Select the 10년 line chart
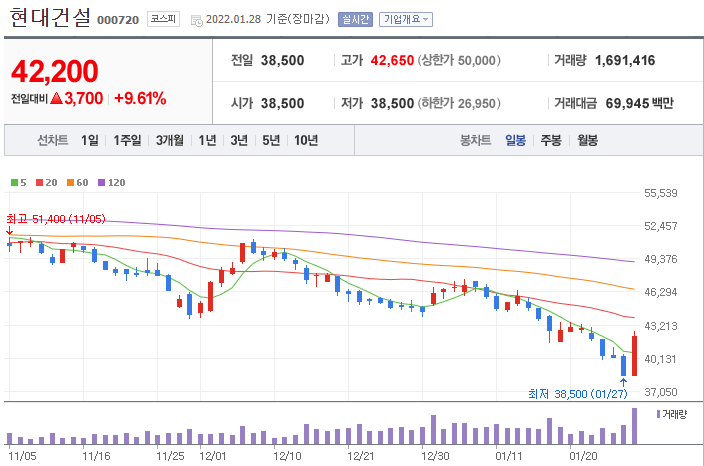Screen dimensions: 704x466 tap(306, 141)
